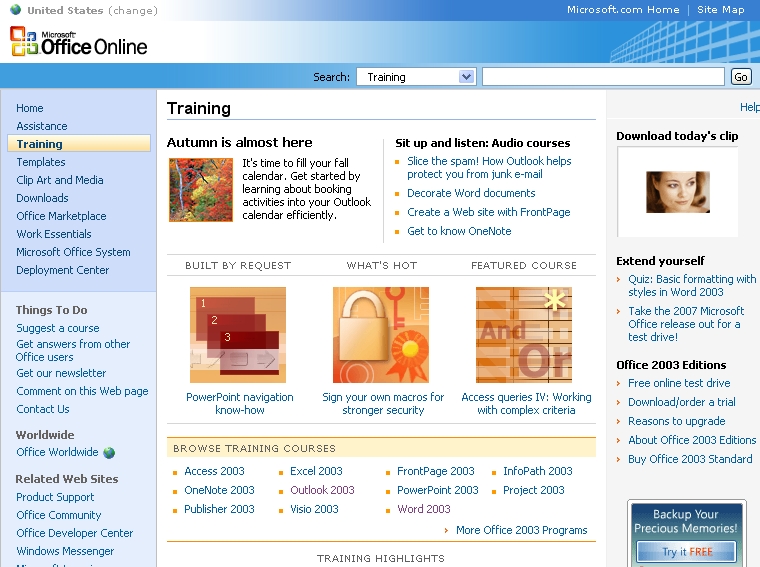Click the globe icon next to Office Worldwide
This screenshot has width=760, height=567.
click(x=109, y=453)
